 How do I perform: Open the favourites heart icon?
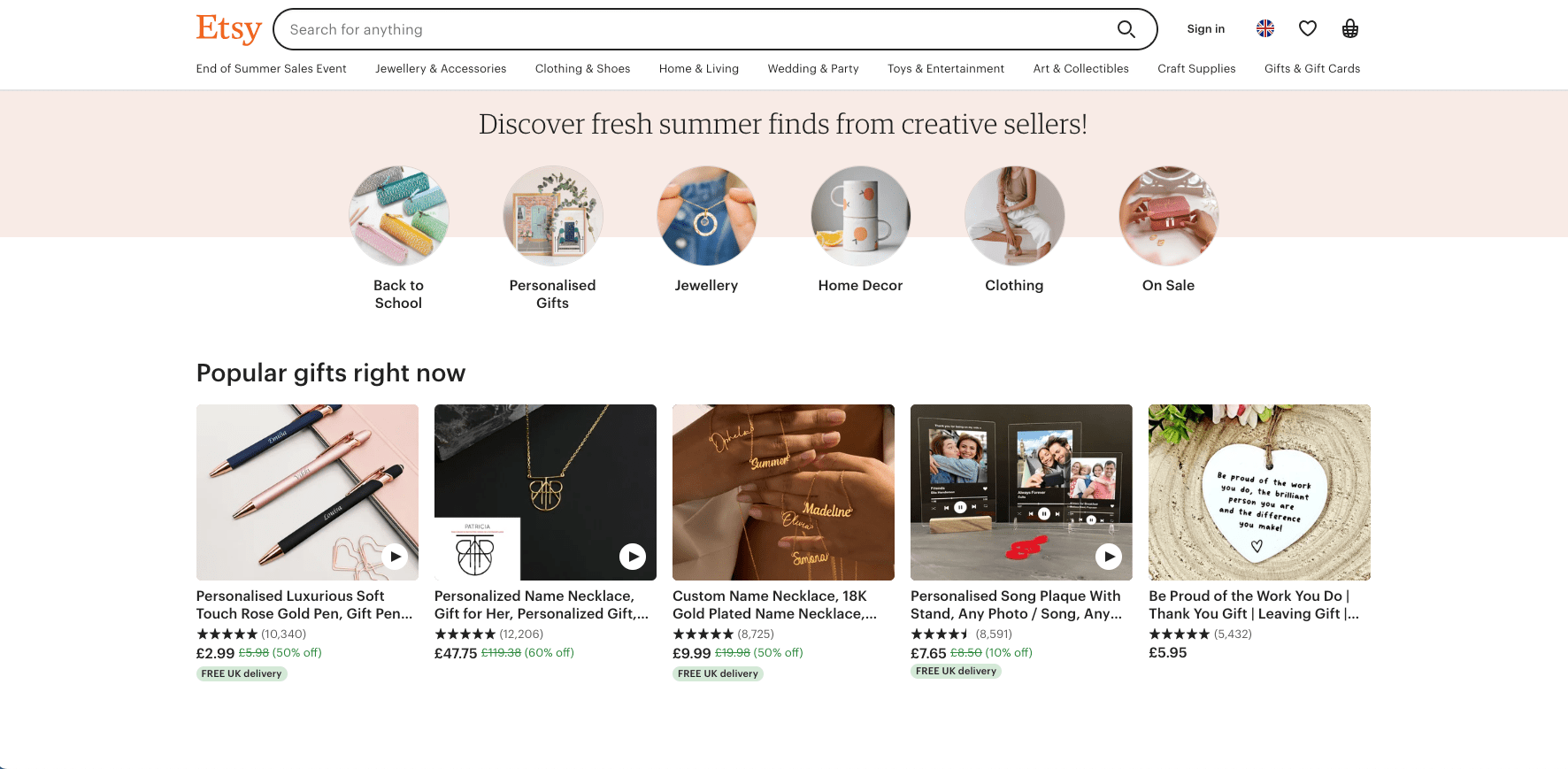pyautogui.click(x=1307, y=28)
